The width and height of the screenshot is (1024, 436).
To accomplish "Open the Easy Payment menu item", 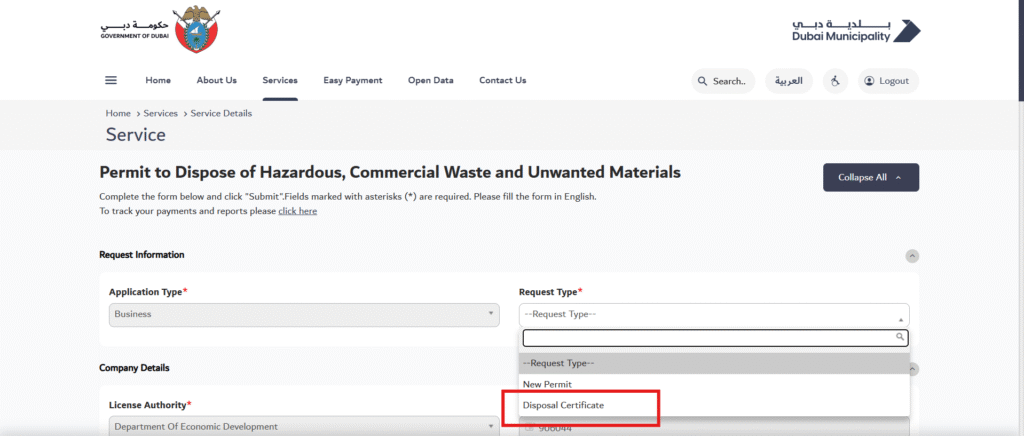I will click(x=352, y=81).
